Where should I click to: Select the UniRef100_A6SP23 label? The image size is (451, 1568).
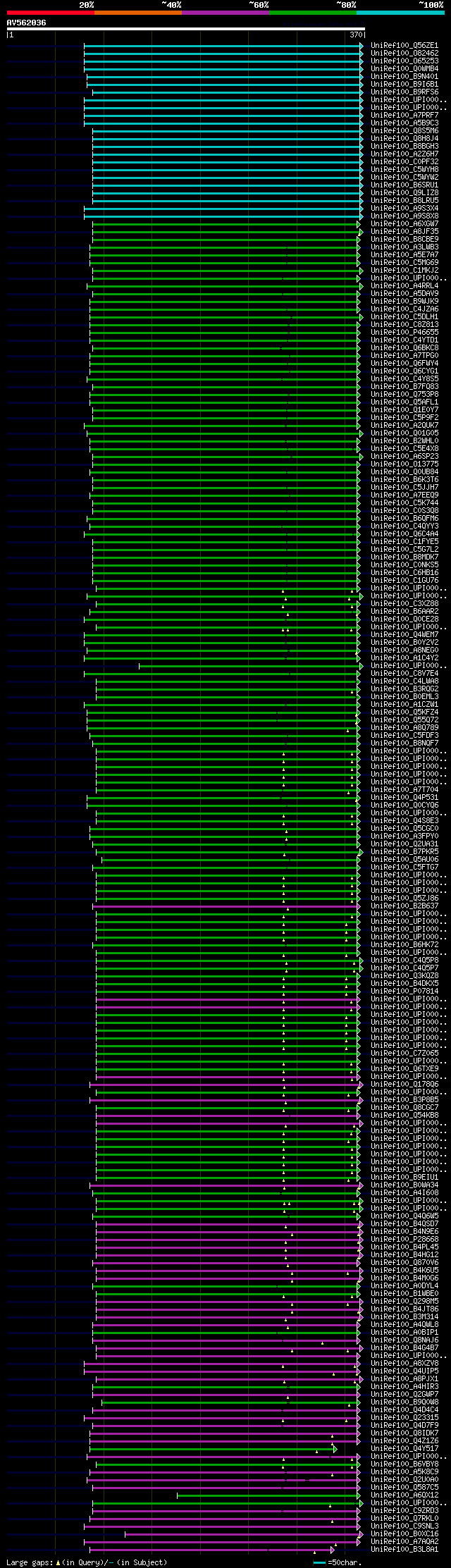point(404,457)
